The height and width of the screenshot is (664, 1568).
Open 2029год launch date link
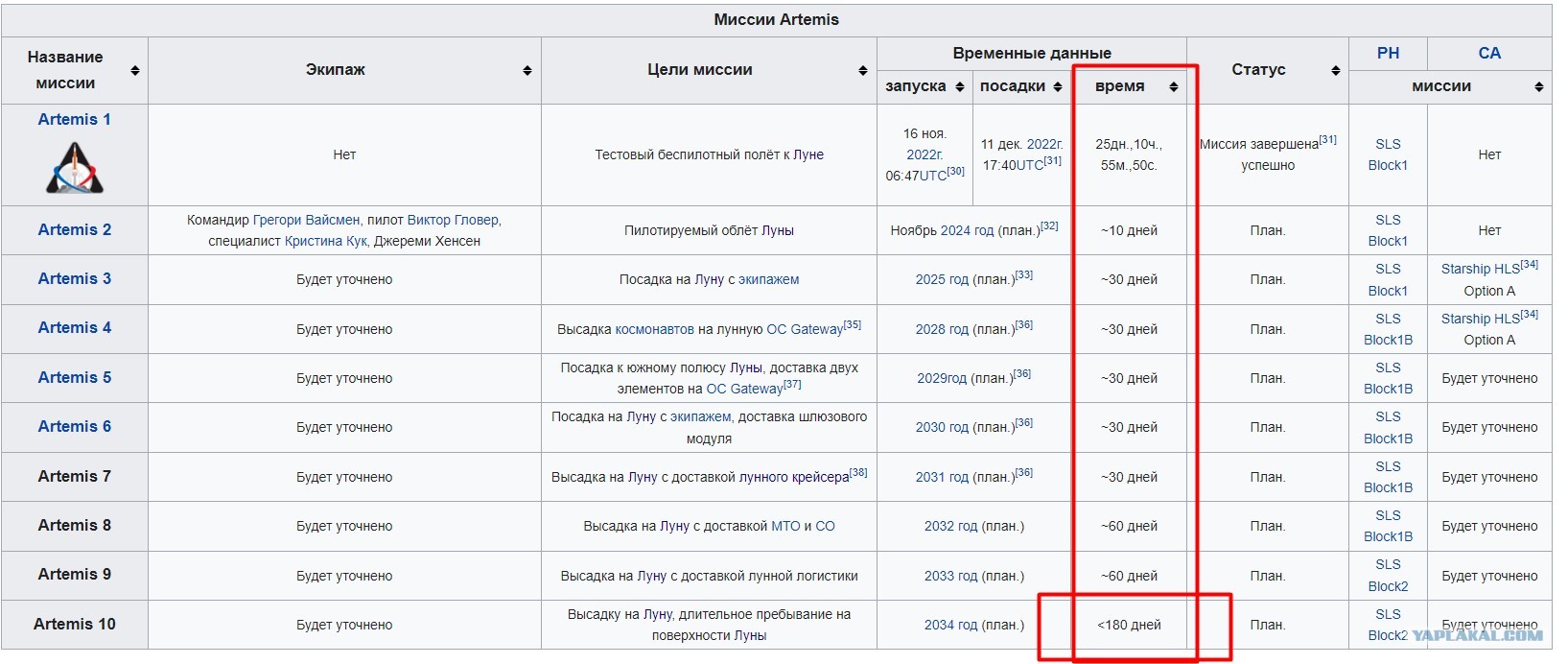(942, 378)
